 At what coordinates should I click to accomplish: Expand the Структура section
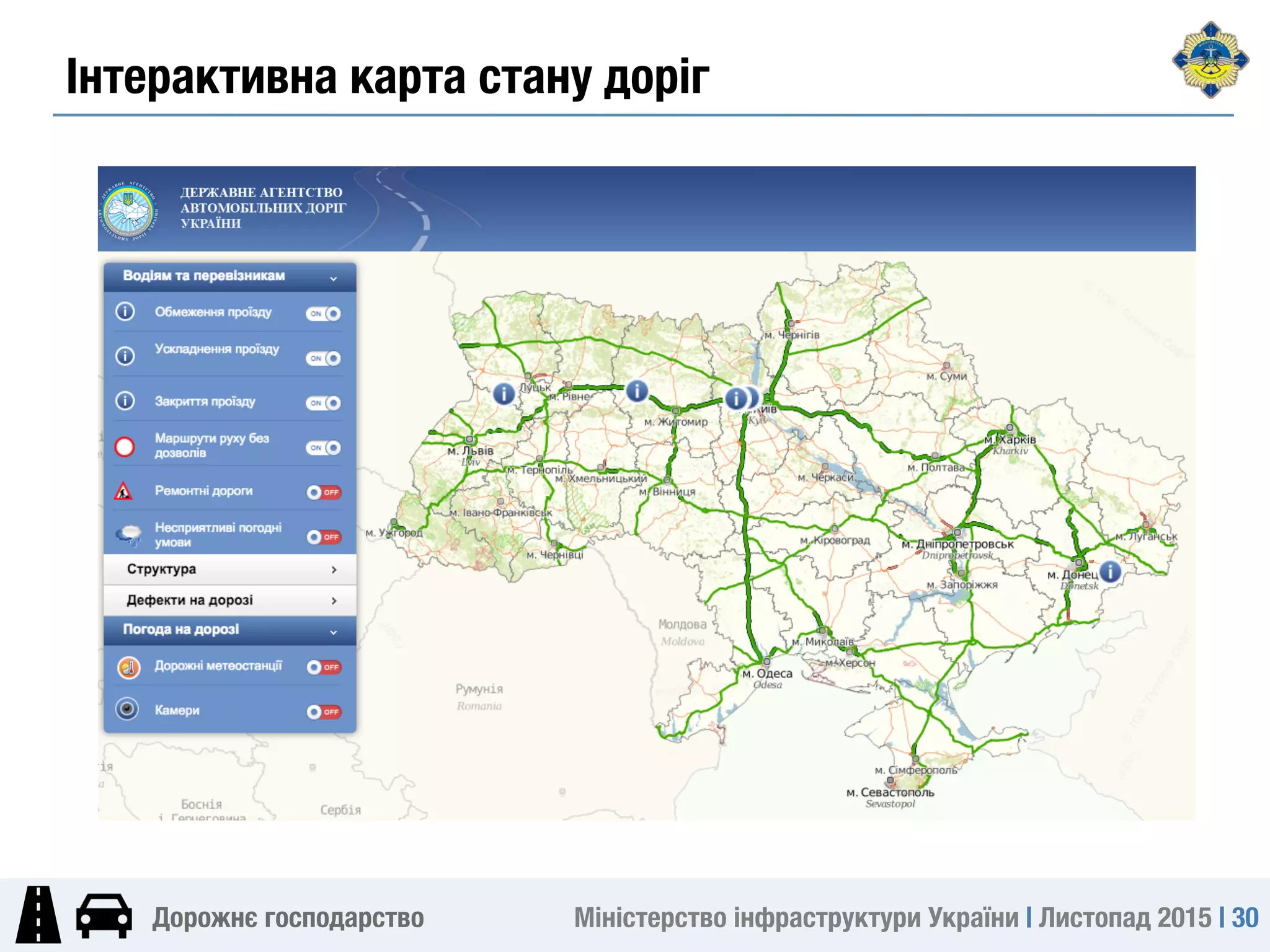pyautogui.click(x=230, y=569)
